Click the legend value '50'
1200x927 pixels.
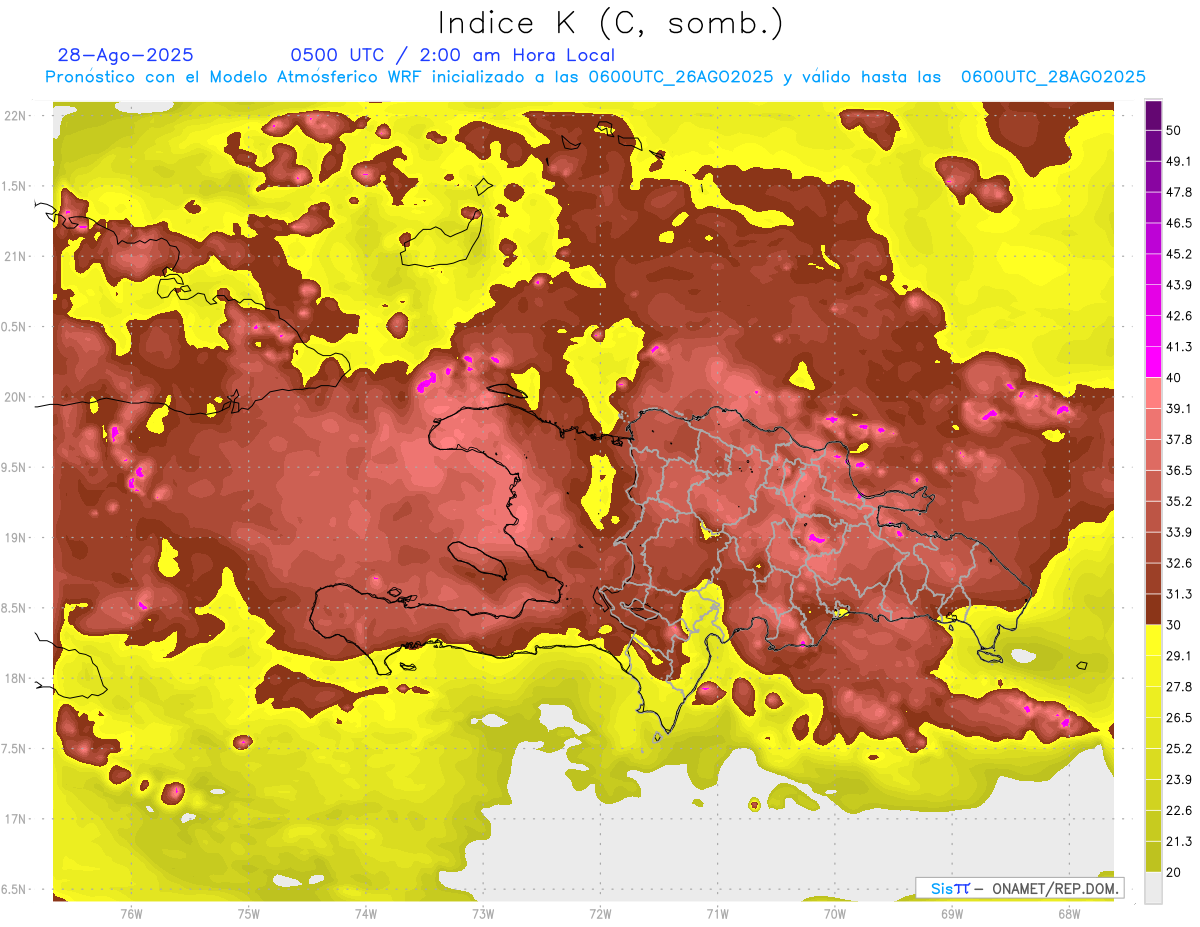[1173, 130]
